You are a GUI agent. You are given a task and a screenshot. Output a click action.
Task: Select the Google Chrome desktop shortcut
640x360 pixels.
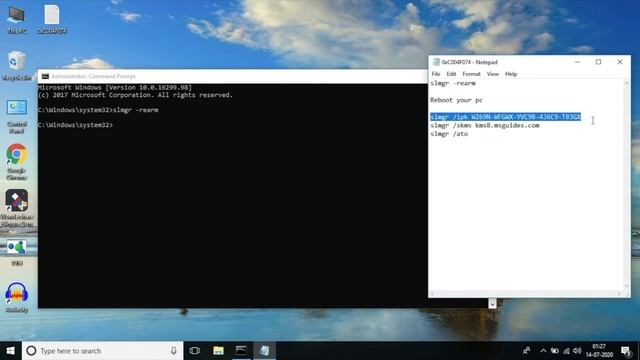click(17, 162)
